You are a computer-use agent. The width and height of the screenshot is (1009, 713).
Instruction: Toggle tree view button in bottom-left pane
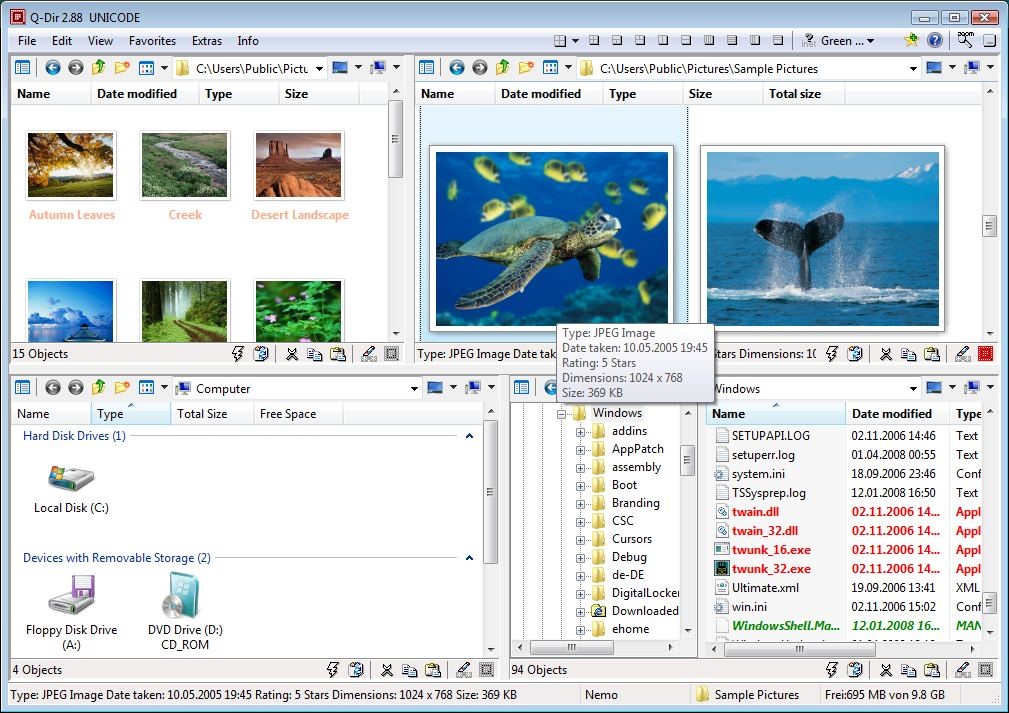click(22, 388)
